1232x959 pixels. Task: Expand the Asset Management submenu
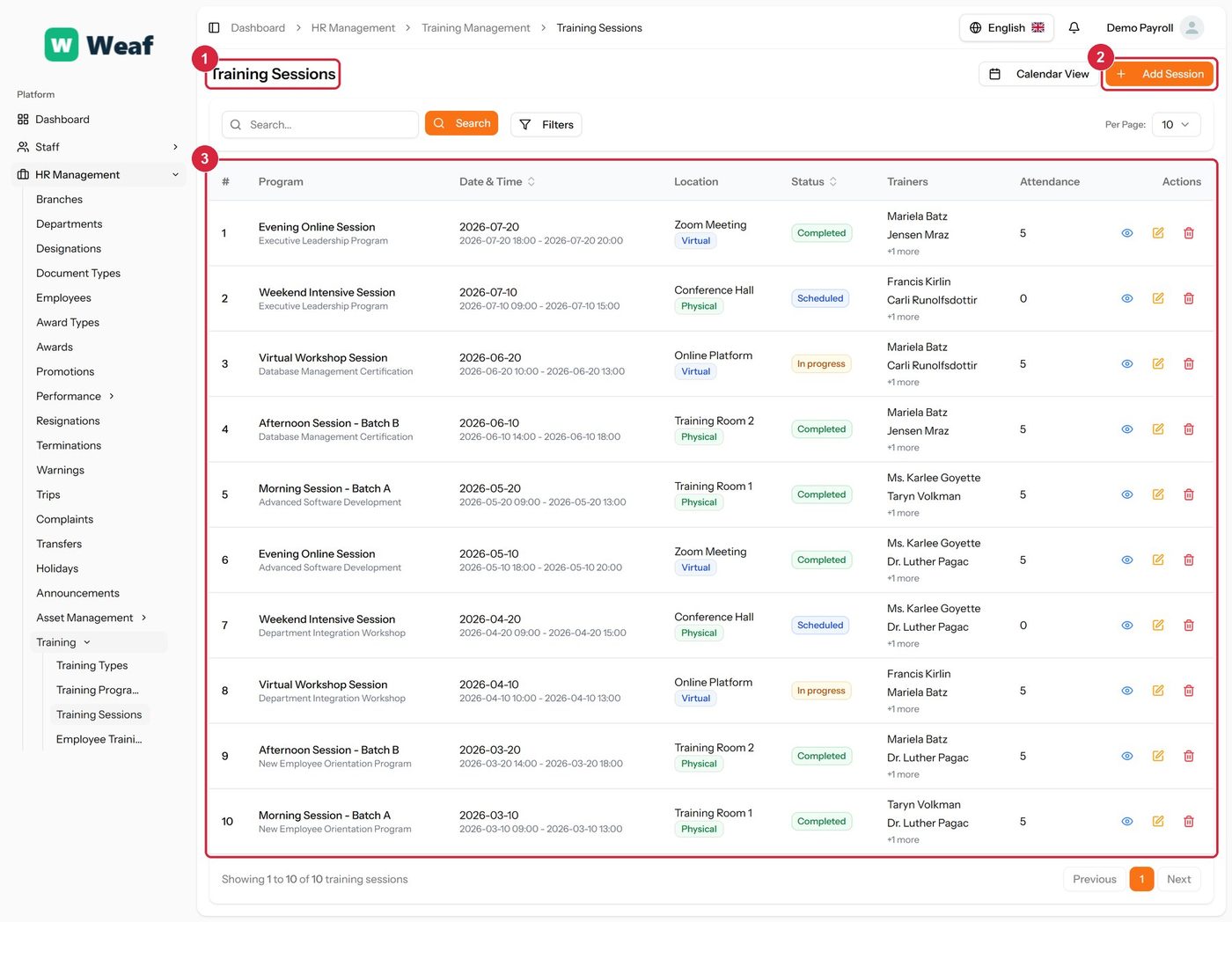point(92,619)
